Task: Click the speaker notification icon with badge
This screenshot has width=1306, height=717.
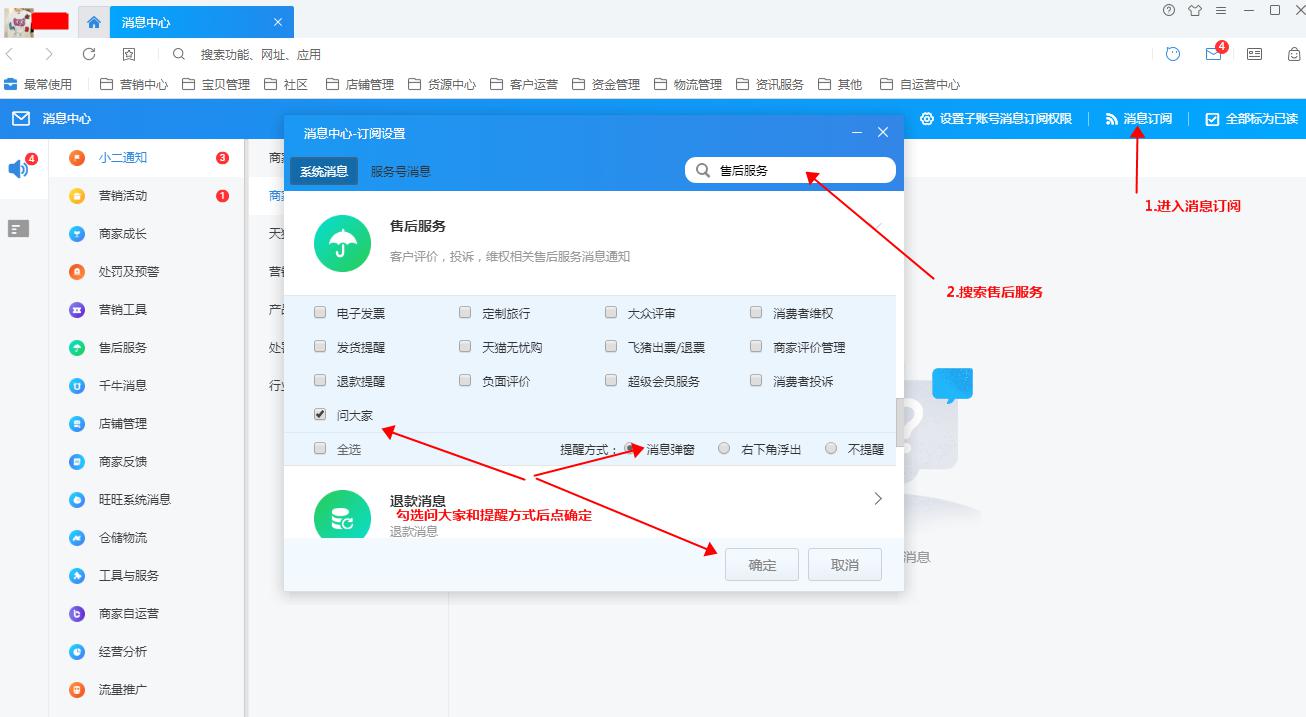Action: [x=20, y=168]
